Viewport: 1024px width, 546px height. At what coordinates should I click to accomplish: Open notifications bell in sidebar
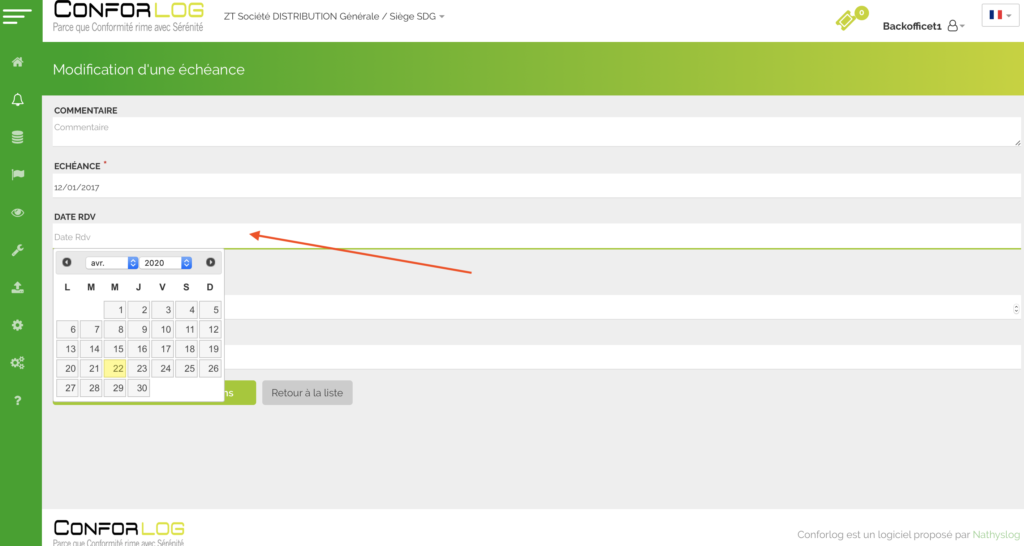[x=17, y=99]
